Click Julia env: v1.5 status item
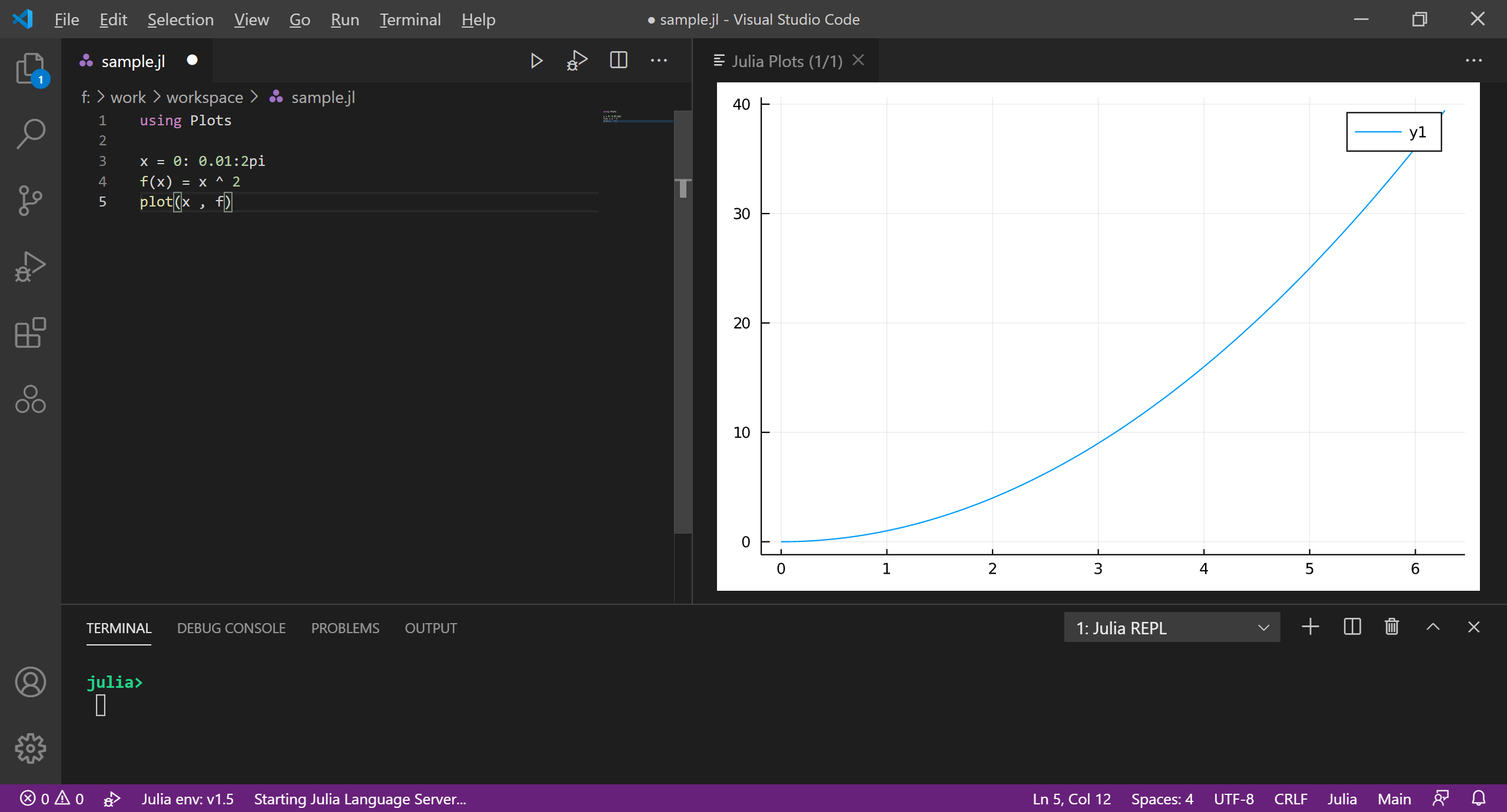Viewport: 1507px width, 812px height. pyautogui.click(x=187, y=798)
